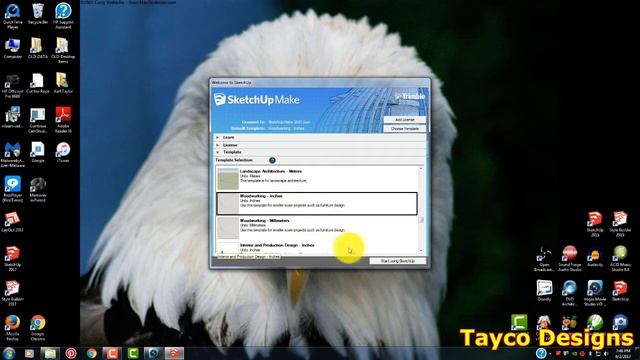Click the Template Selection help icon
The image size is (640, 360).
(272, 160)
